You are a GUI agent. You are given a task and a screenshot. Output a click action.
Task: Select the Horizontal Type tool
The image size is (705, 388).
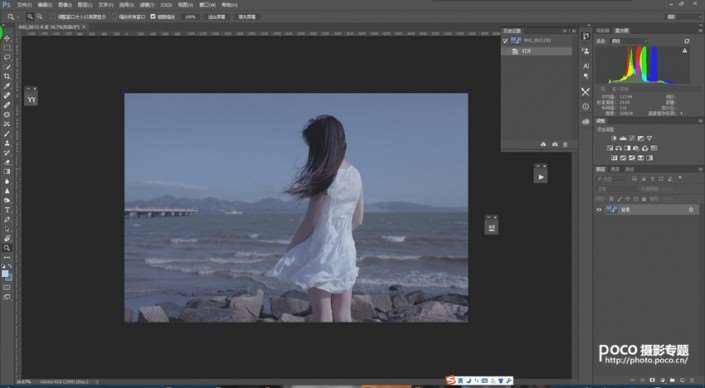(x=7, y=210)
